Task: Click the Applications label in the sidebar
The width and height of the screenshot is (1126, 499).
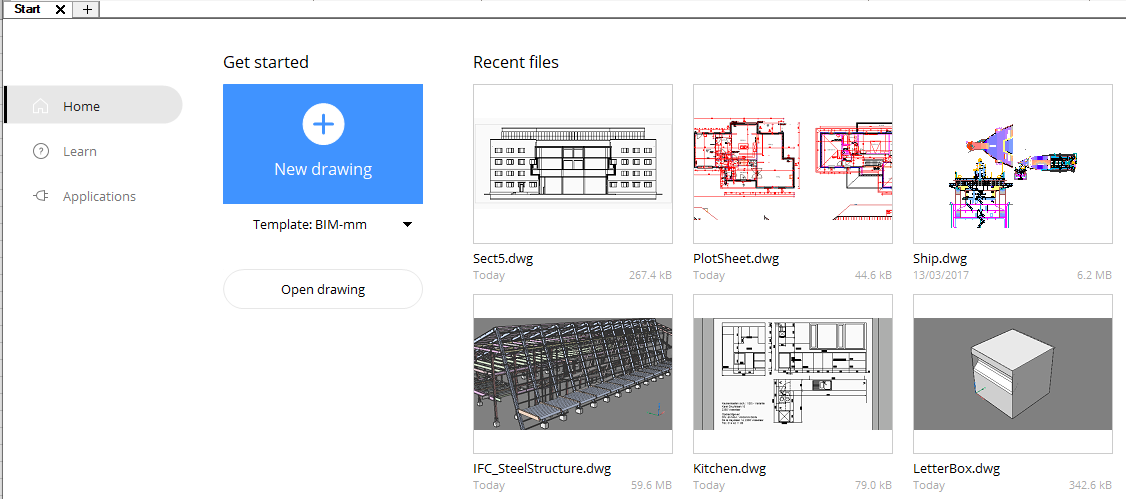Action: tap(99, 196)
